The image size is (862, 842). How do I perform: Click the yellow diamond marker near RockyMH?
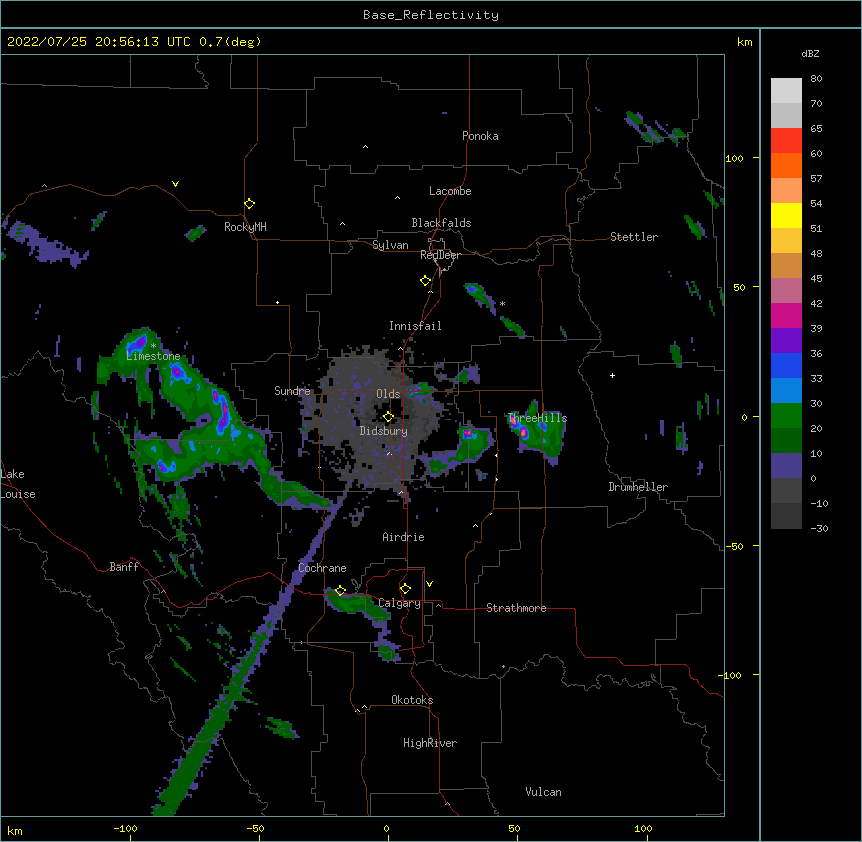point(249,204)
